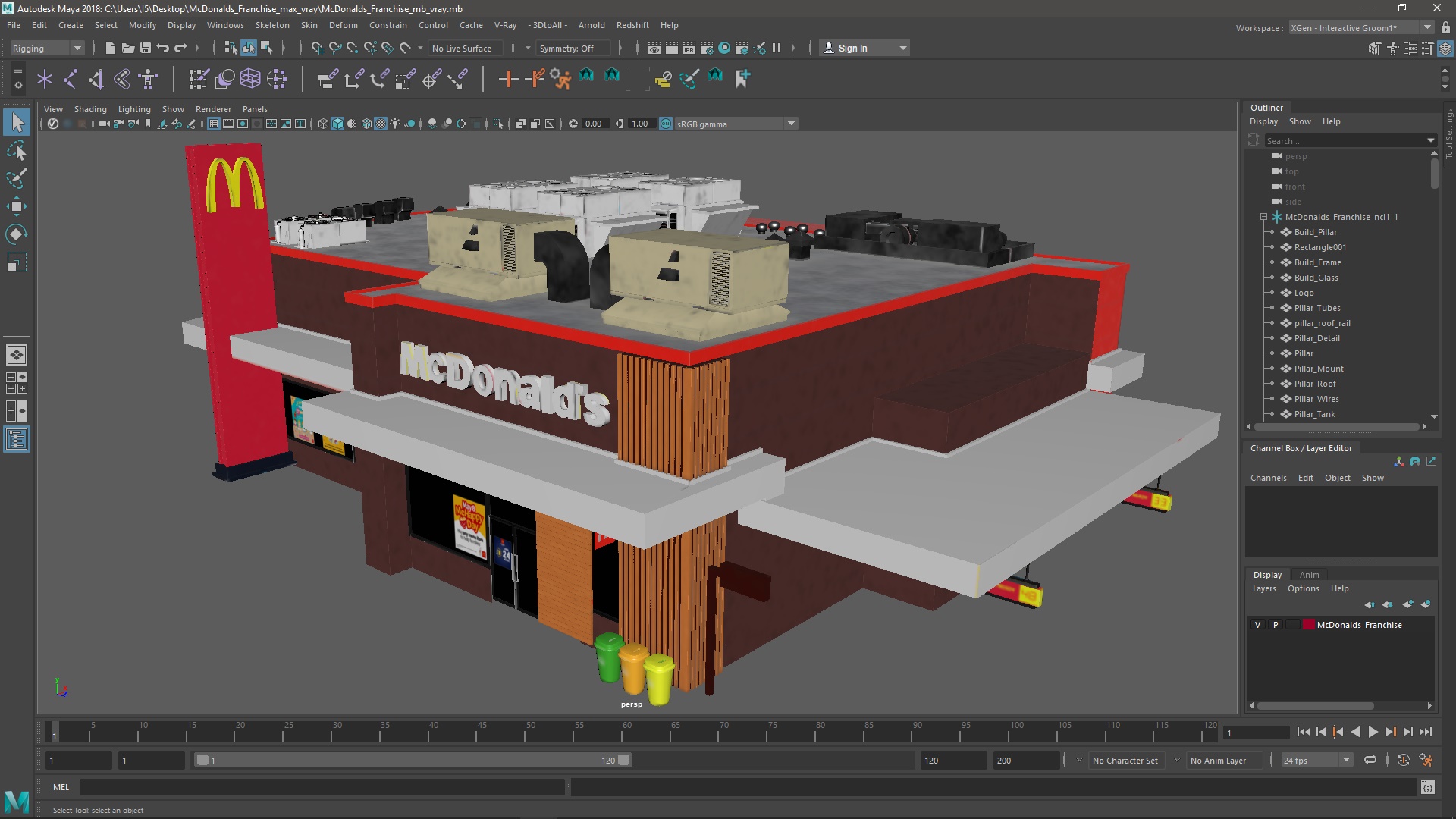Click the MEL command language button
This screenshot has width=1456, height=819.
[61, 787]
